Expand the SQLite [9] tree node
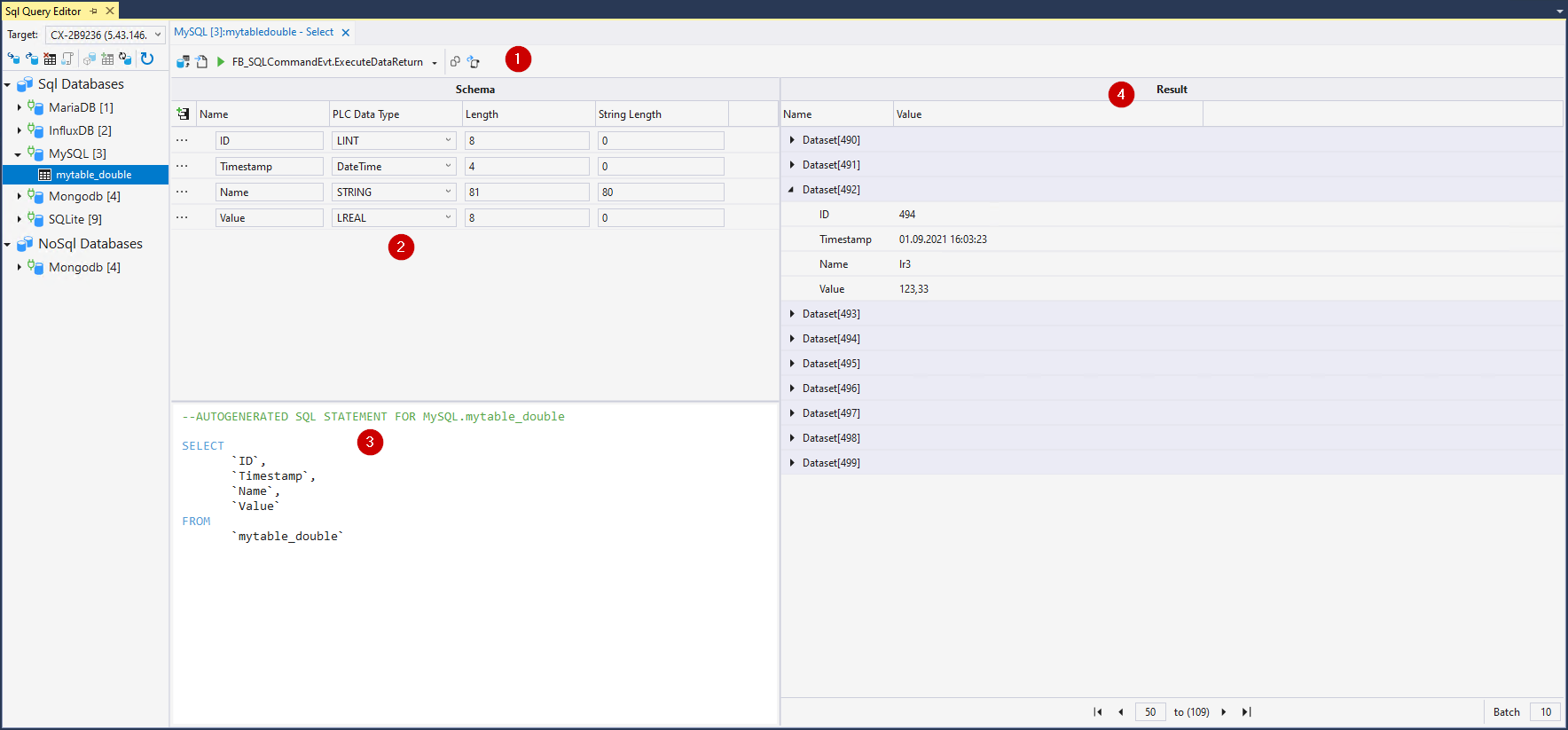This screenshot has height=730, width=1568. pos(20,219)
